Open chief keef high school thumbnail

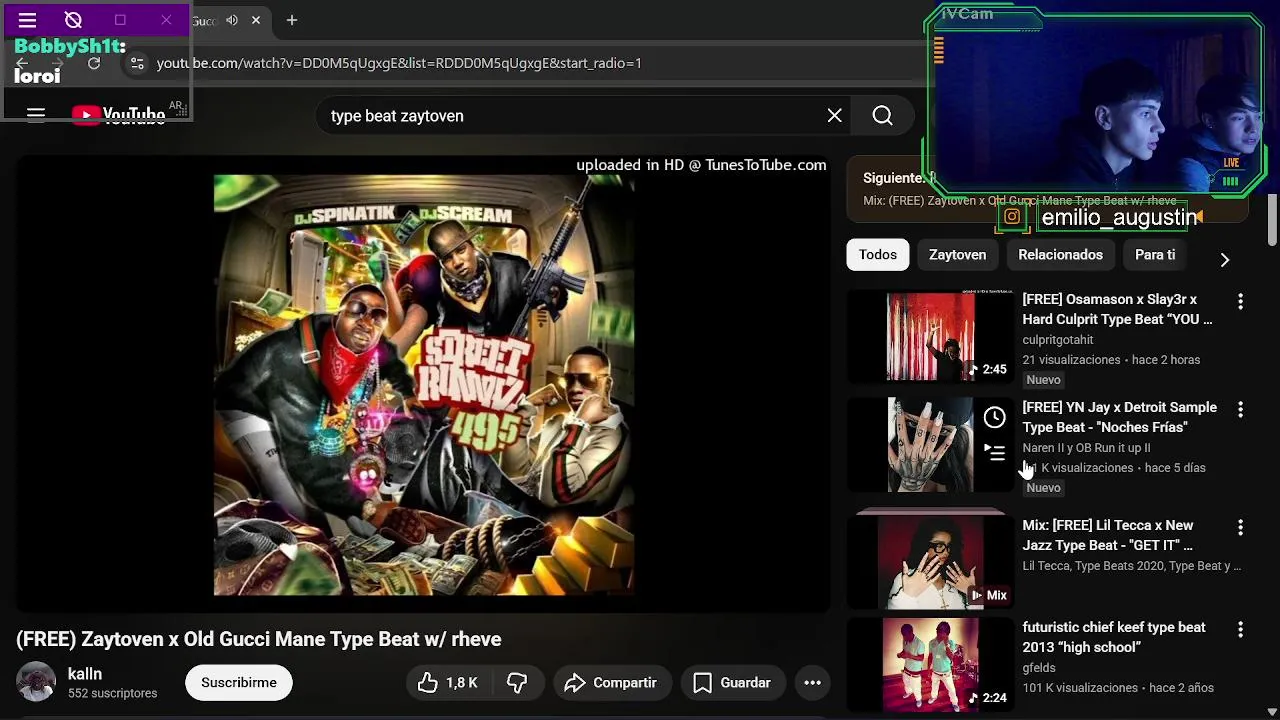(930, 664)
